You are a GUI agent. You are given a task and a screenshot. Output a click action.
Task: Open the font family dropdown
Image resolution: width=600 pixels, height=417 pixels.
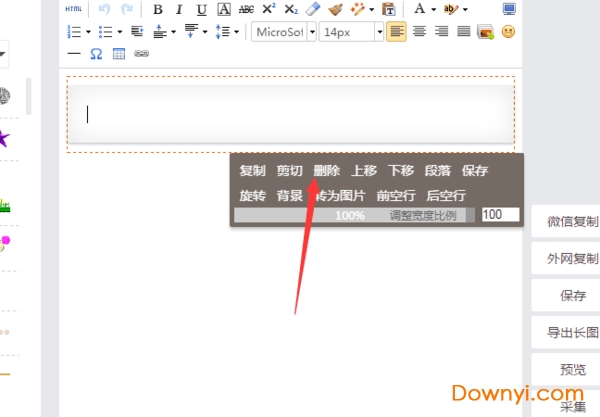click(x=284, y=32)
